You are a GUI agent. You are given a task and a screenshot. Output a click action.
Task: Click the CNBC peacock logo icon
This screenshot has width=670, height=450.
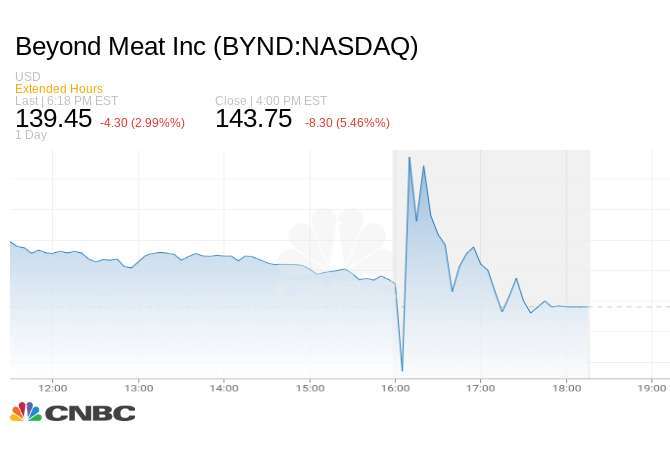pyautogui.click(x=26, y=412)
